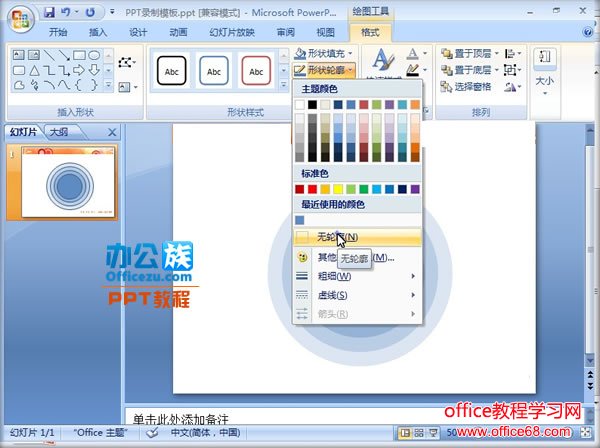Image resolution: width=600 pixels, height=448 pixels.
Task: Select the recently used blue color swatch
Action: click(300, 220)
